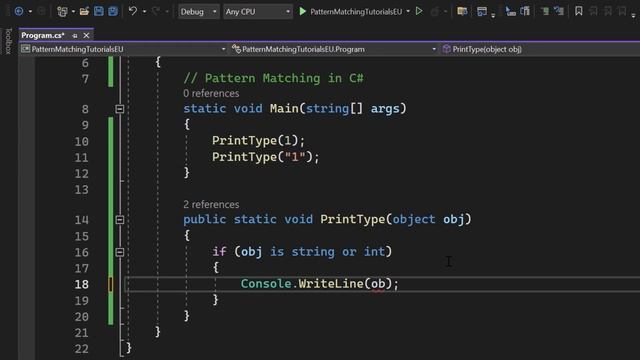Click the Uncomment Selection icon
640x360 pixels.
point(559,11)
